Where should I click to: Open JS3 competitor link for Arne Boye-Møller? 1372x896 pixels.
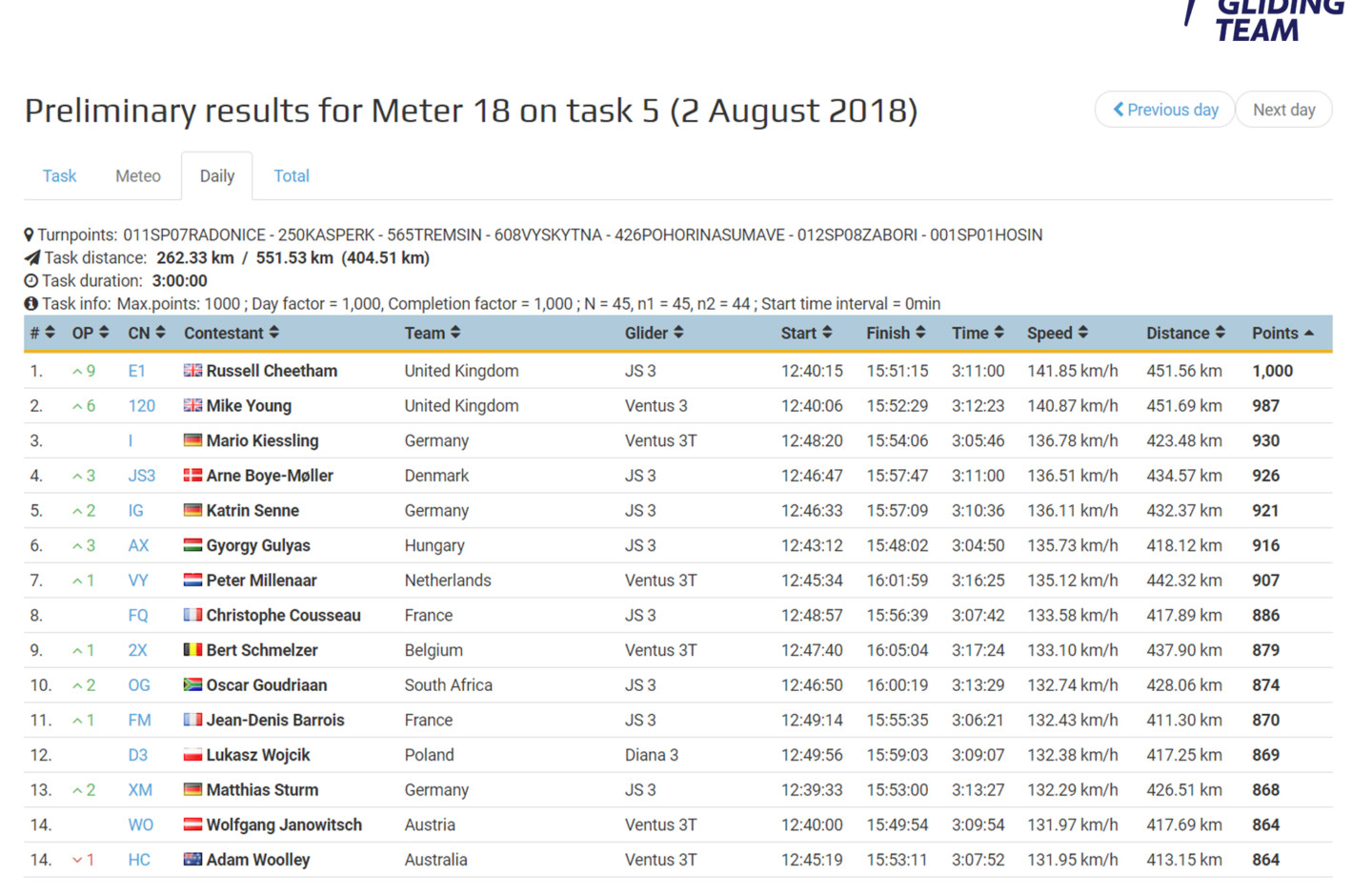click(x=141, y=476)
